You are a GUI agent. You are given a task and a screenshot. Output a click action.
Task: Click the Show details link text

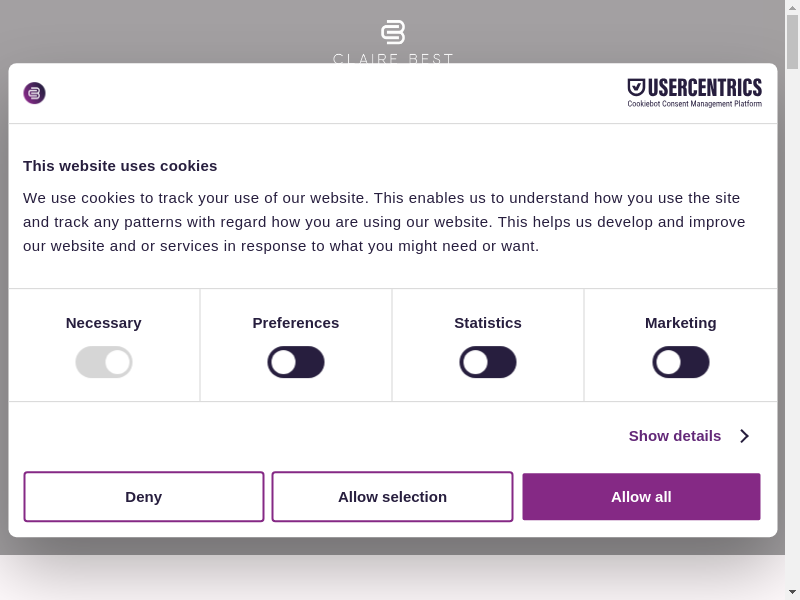click(x=674, y=436)
